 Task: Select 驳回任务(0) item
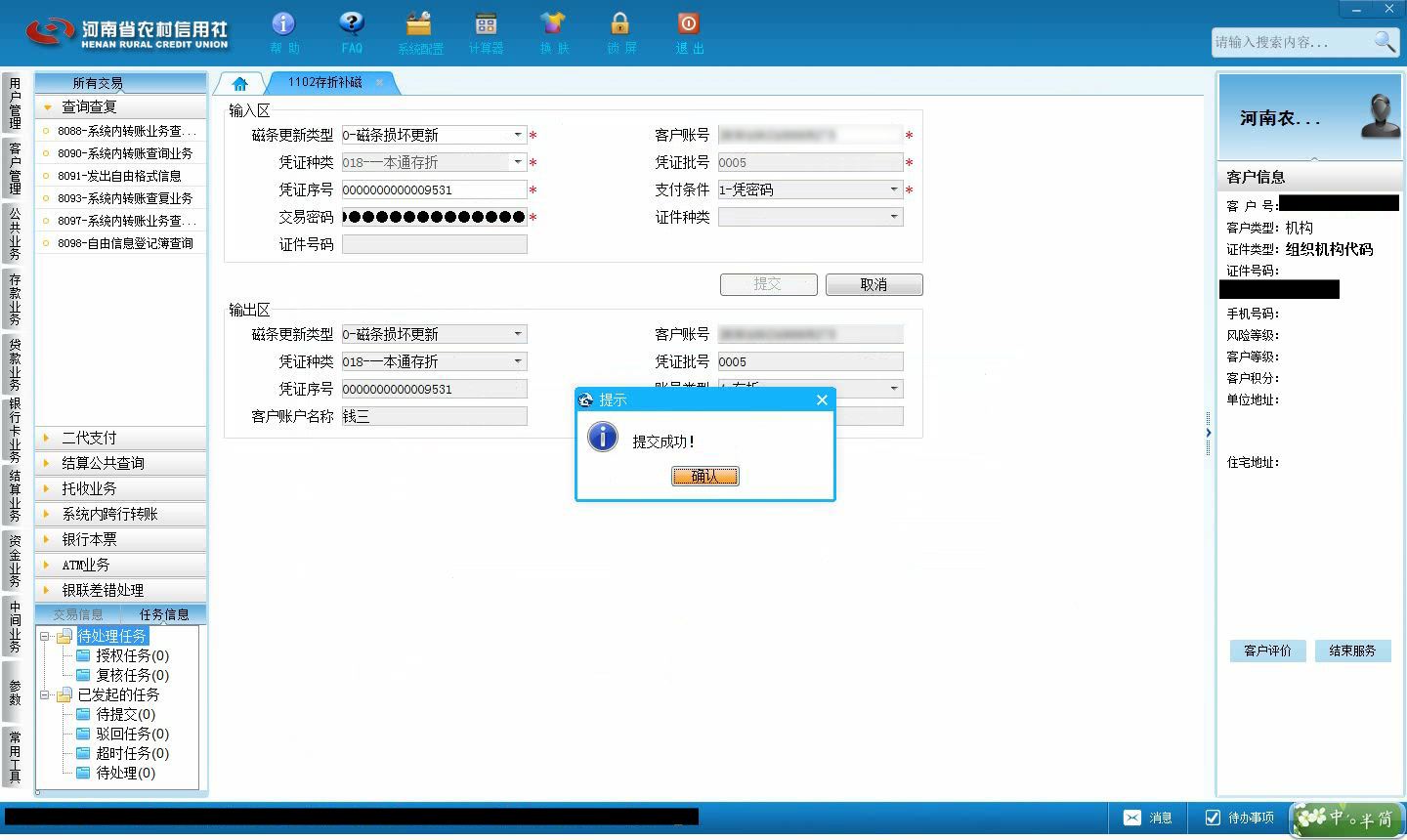click(132, 734)
